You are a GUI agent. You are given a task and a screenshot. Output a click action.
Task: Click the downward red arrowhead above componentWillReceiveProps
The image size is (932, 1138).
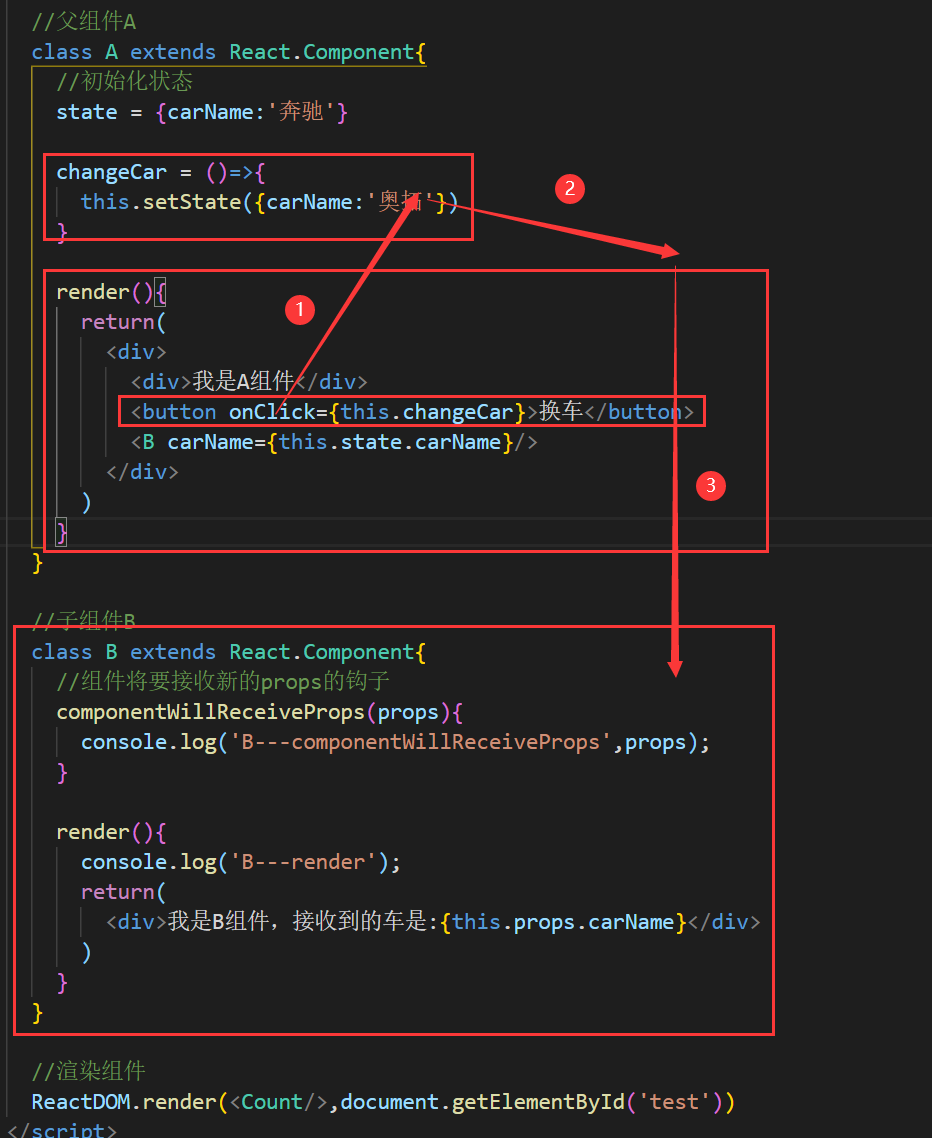coord(676,664)
